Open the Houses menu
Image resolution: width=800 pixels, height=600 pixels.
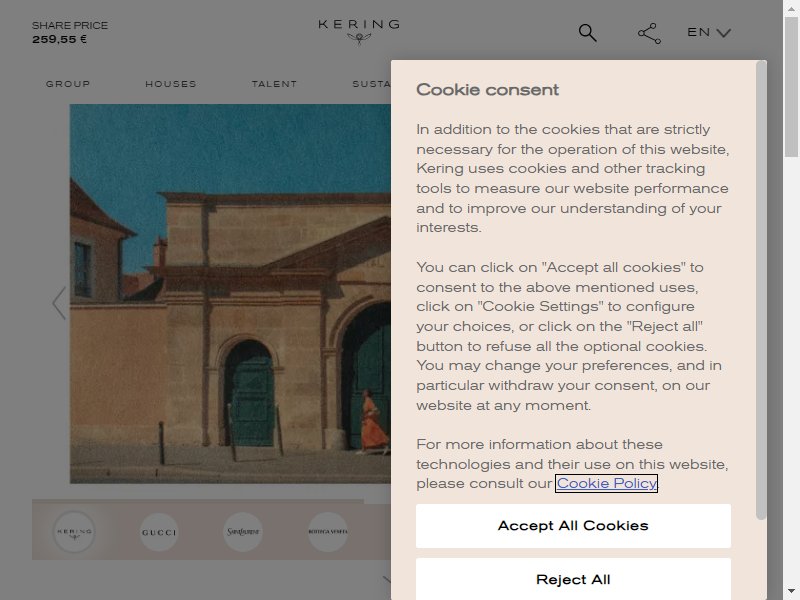click(x=171, y=84)
